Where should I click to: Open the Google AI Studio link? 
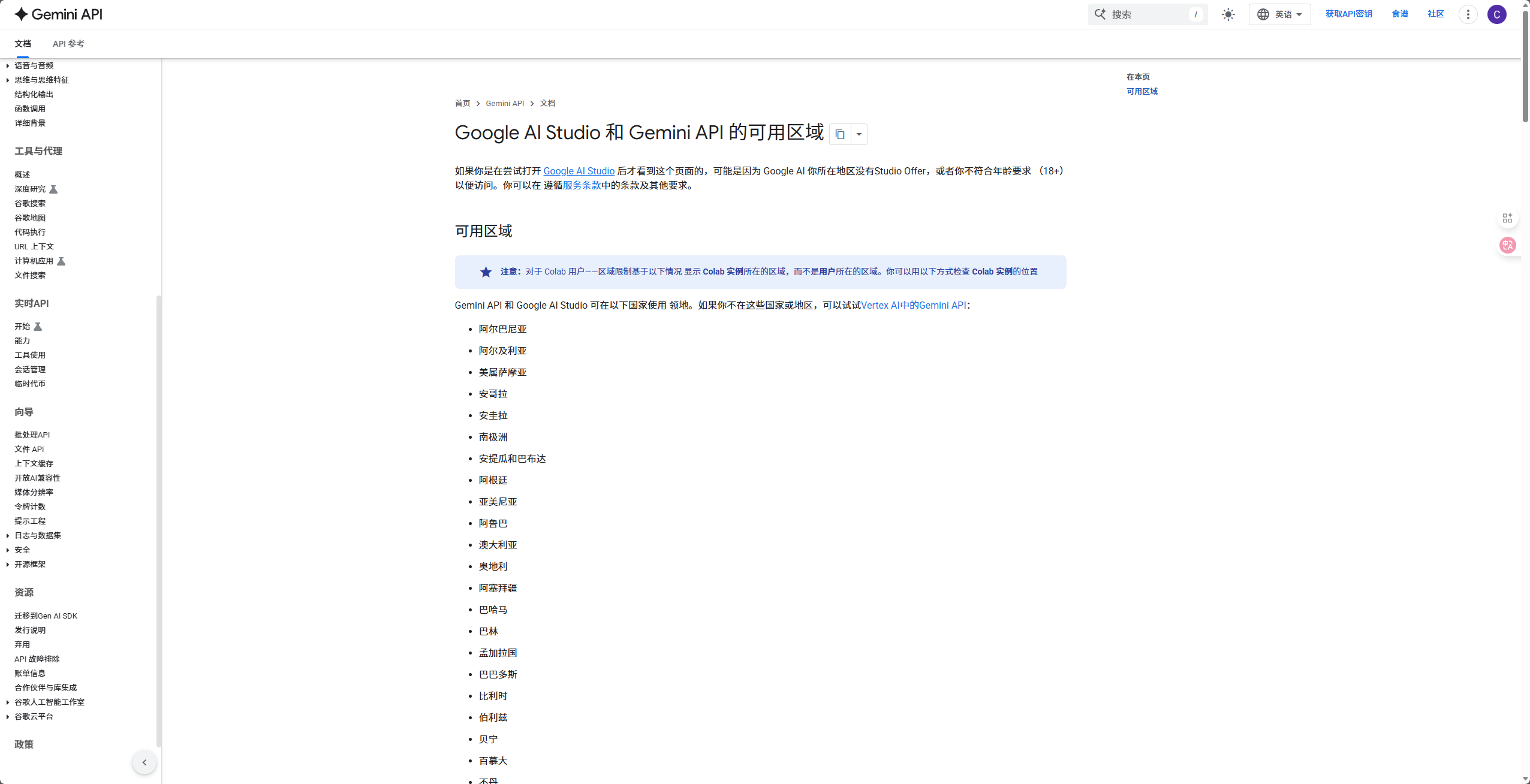[x=578, y=171]
